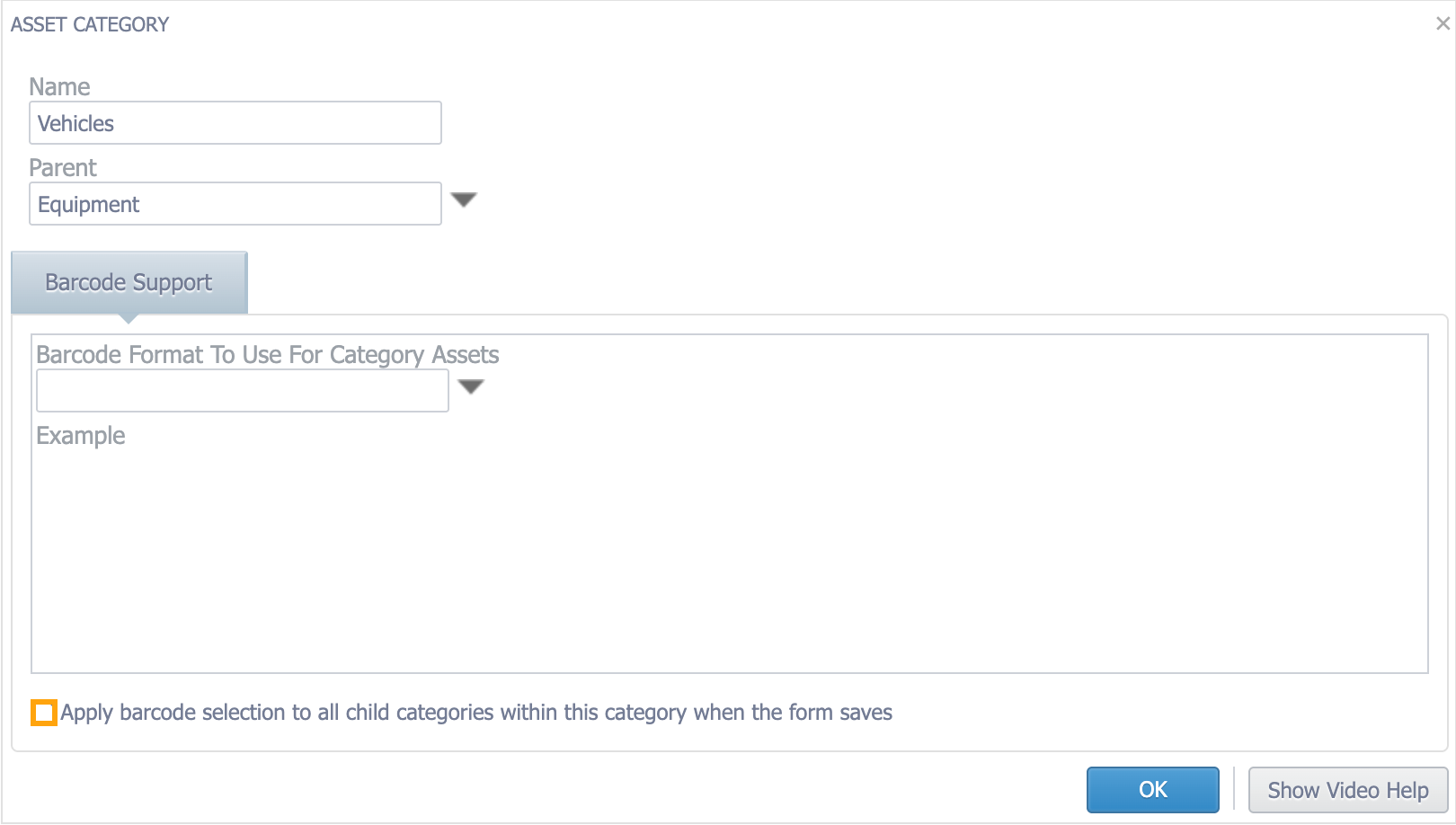Click the Parent label text
The width and height of the screenshot is (1456, 825).
point(62,167)
